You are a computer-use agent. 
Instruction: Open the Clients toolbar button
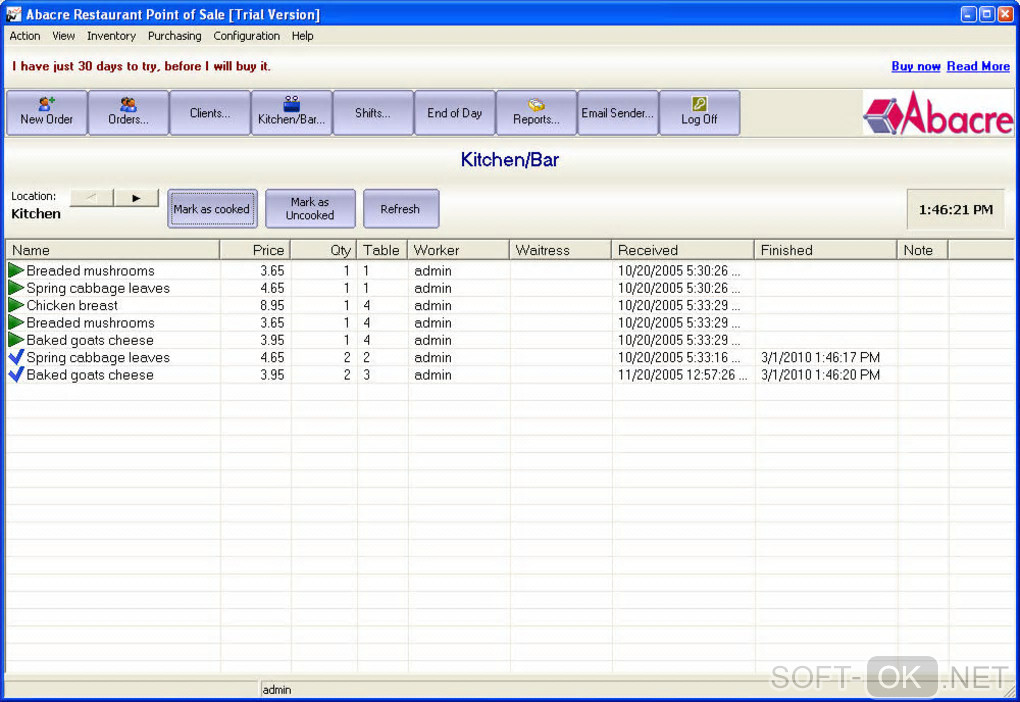tap(210, 113)
